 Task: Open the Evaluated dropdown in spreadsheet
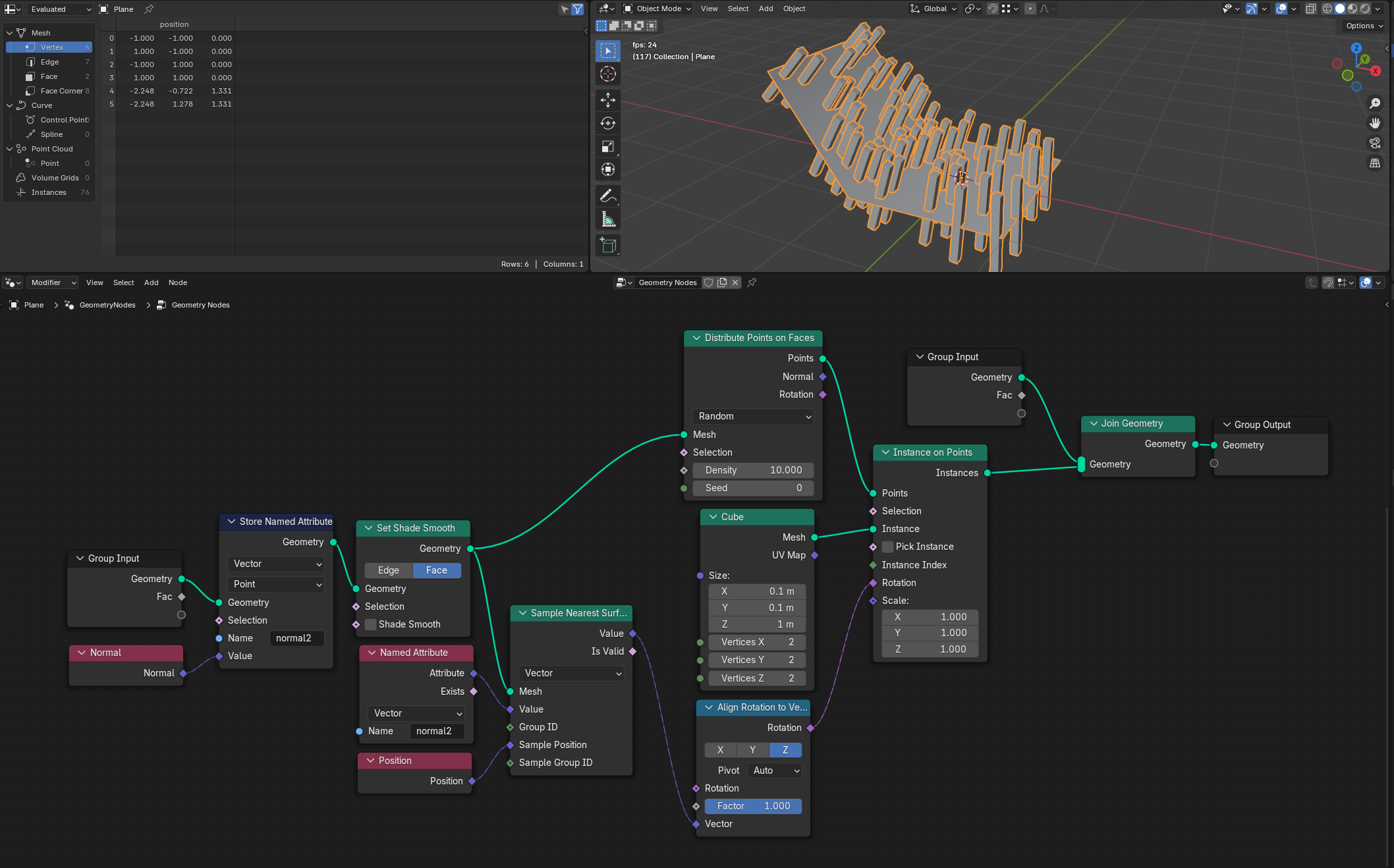point(61,9)
